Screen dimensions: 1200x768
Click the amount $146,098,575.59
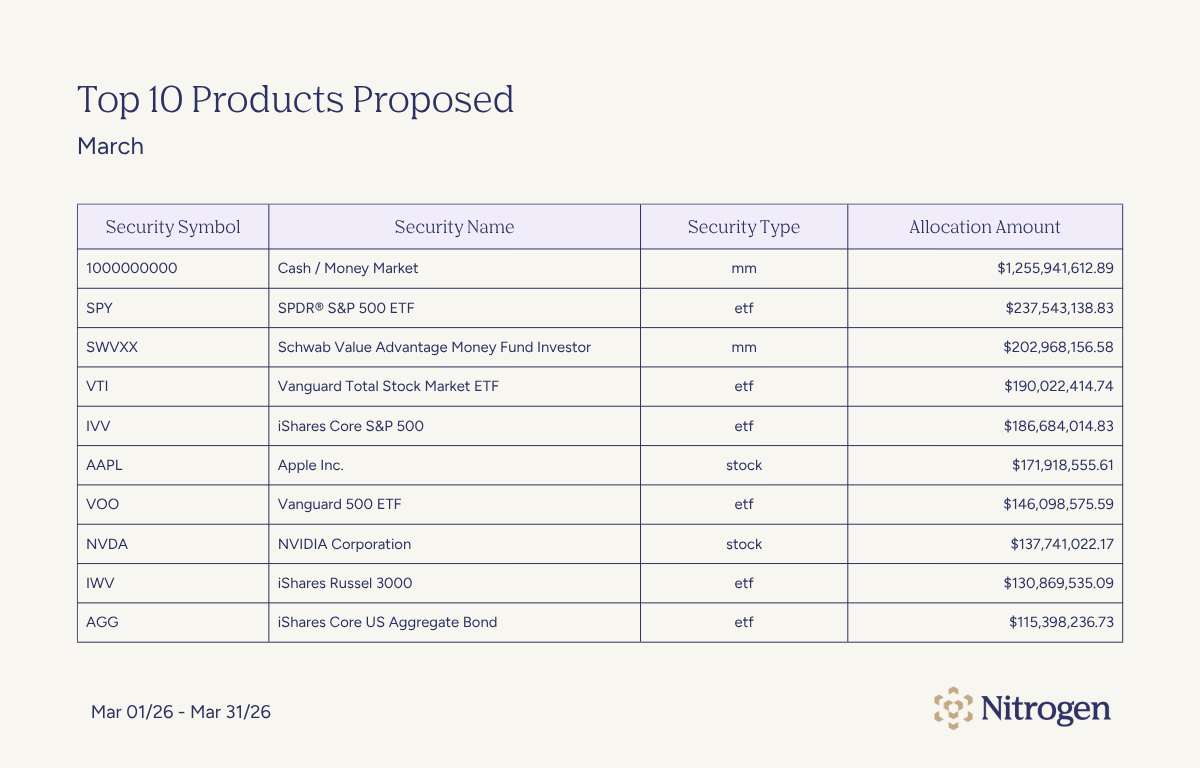(1059, 504)
